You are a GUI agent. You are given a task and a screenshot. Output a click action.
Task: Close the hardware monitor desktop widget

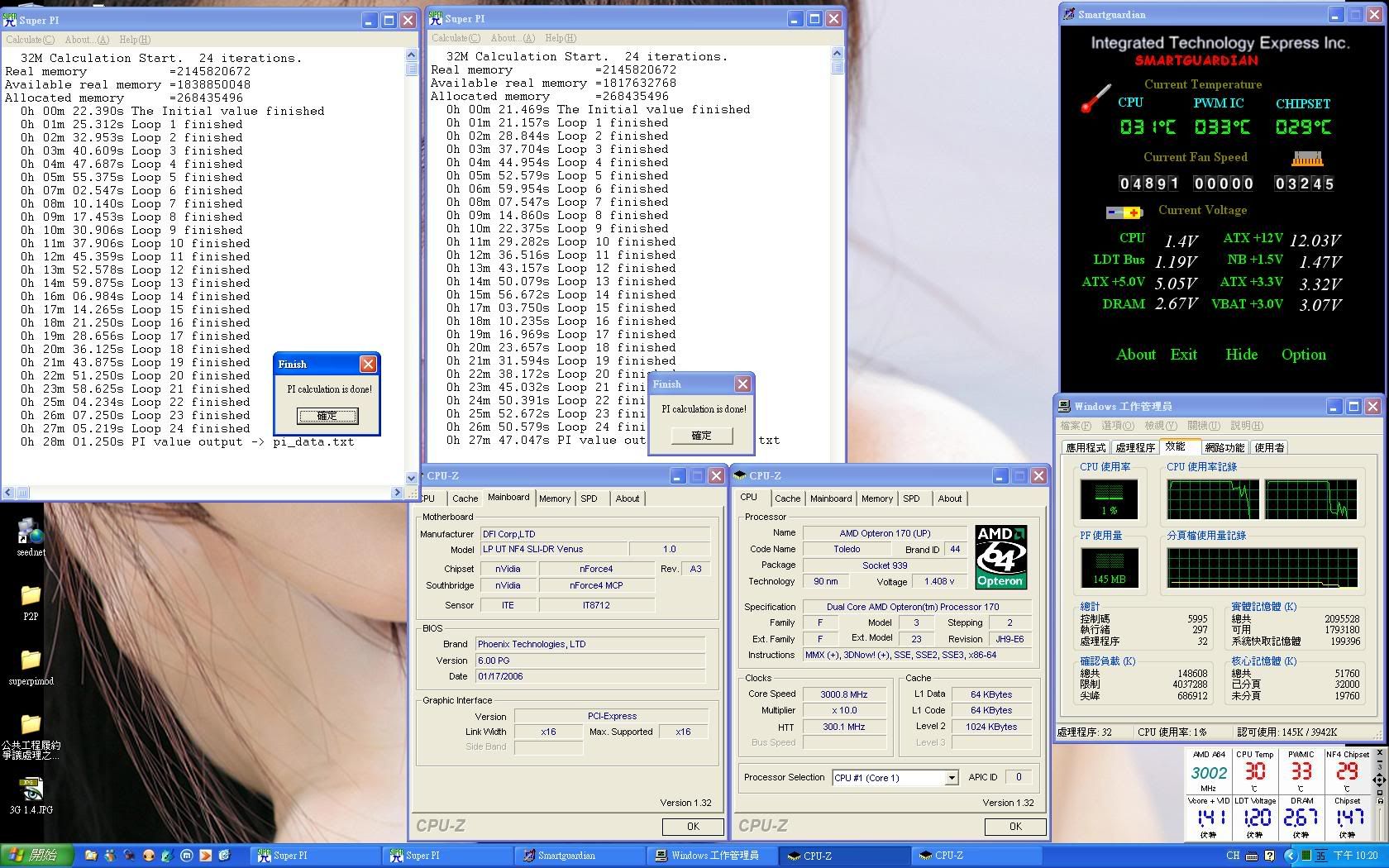click(1380, 752)
